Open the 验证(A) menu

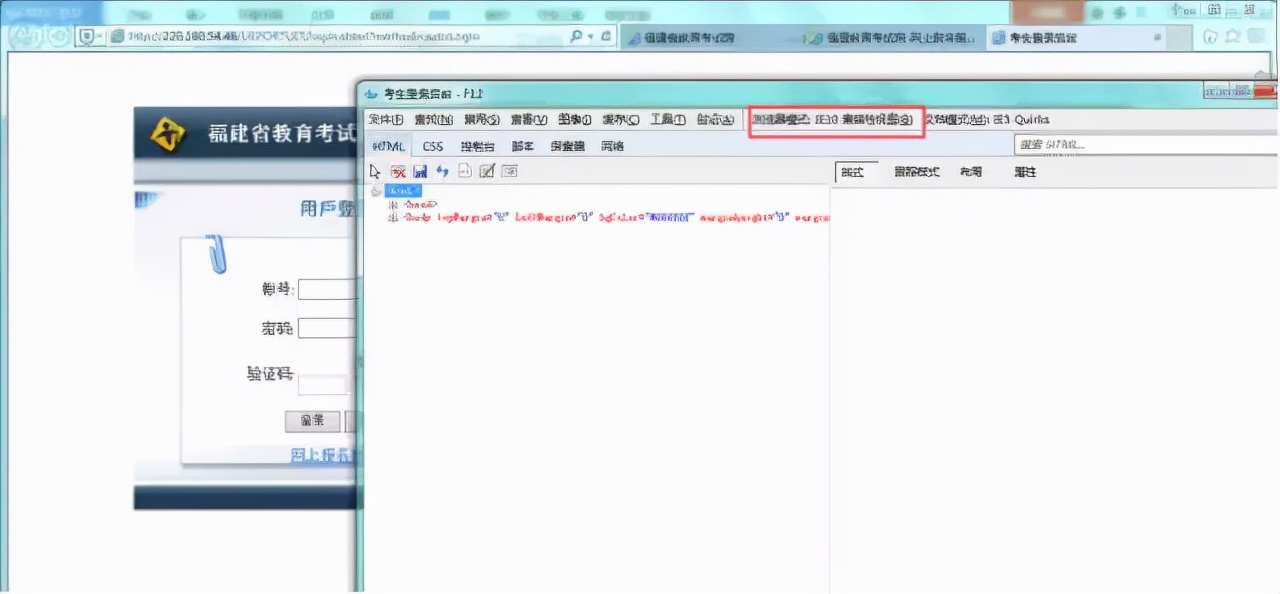(x=715, y=120)
